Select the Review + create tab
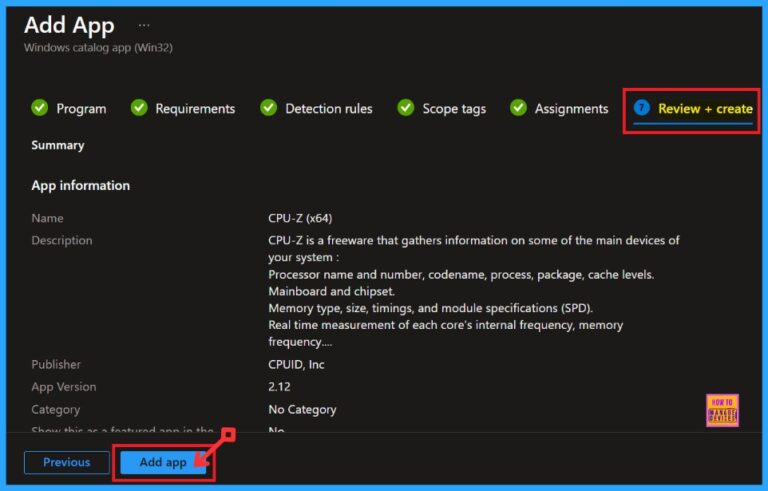Image resolution: width=768 pixels, height=491 pixels. tap(693, 108)
